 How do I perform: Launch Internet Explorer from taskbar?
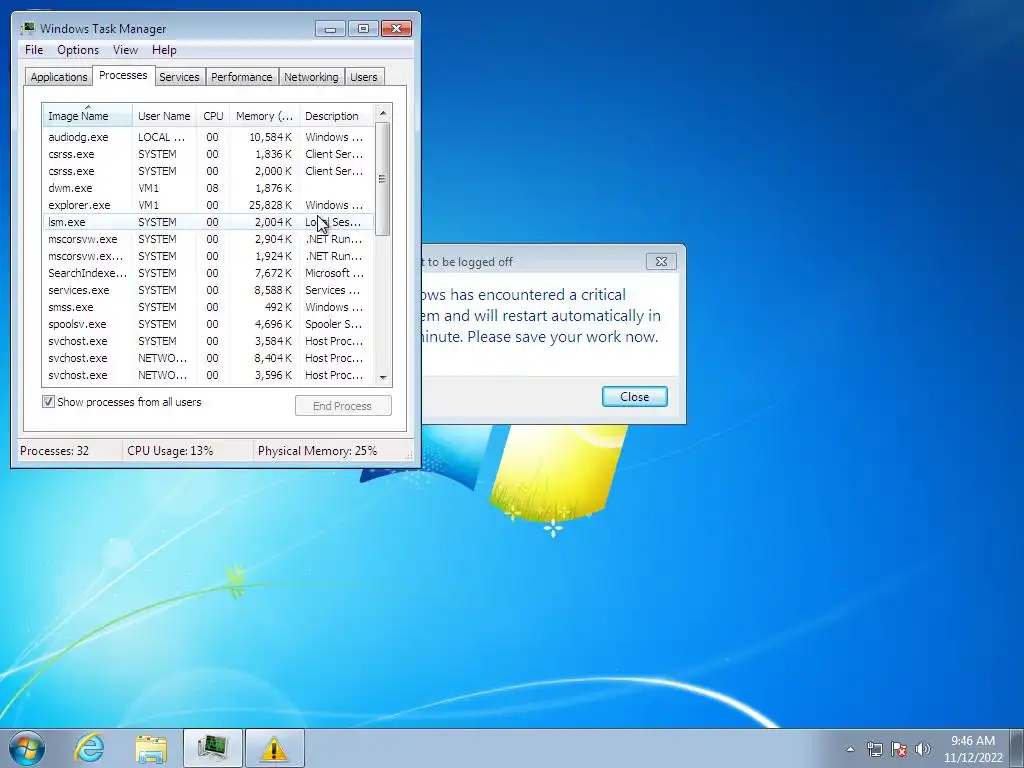point(89,748)
